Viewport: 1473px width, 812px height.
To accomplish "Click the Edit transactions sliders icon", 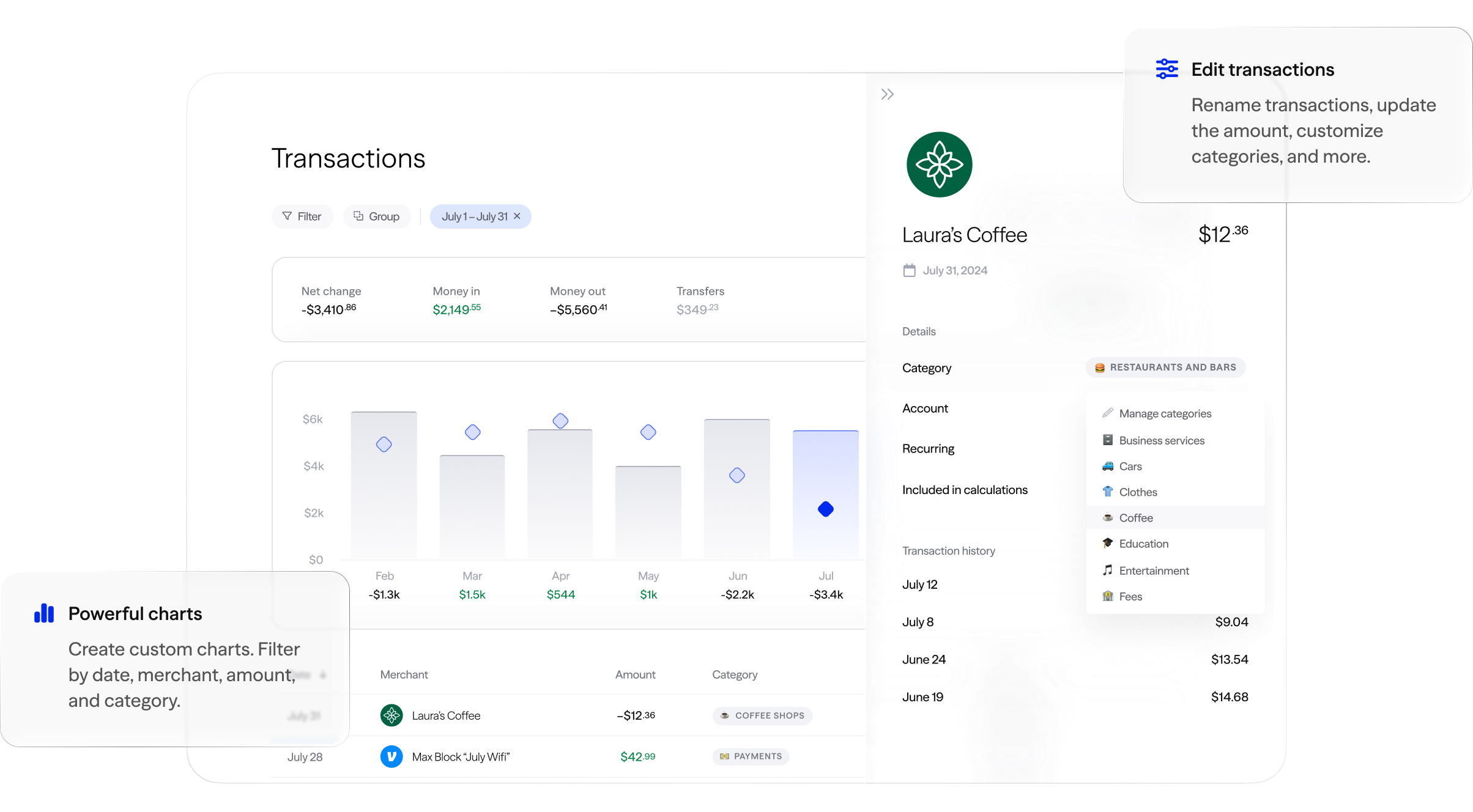I will pos(1167,69).
